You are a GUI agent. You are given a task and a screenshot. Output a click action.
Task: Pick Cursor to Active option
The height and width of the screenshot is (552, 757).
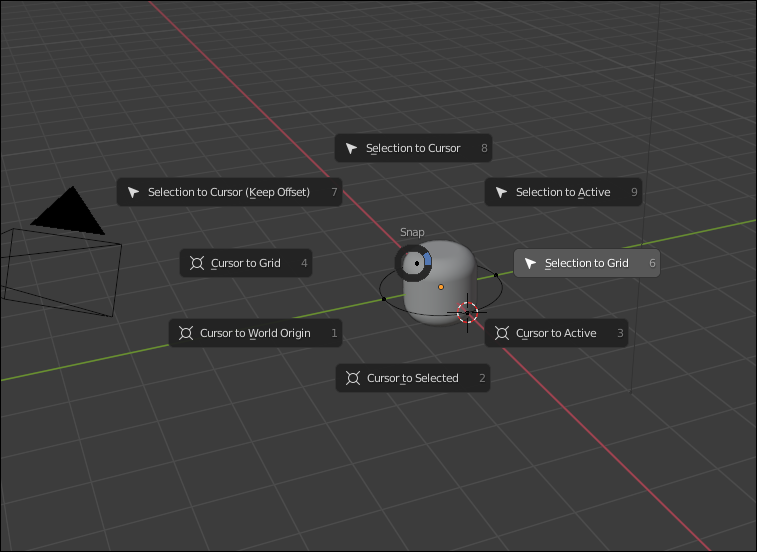tap(556, 333)
